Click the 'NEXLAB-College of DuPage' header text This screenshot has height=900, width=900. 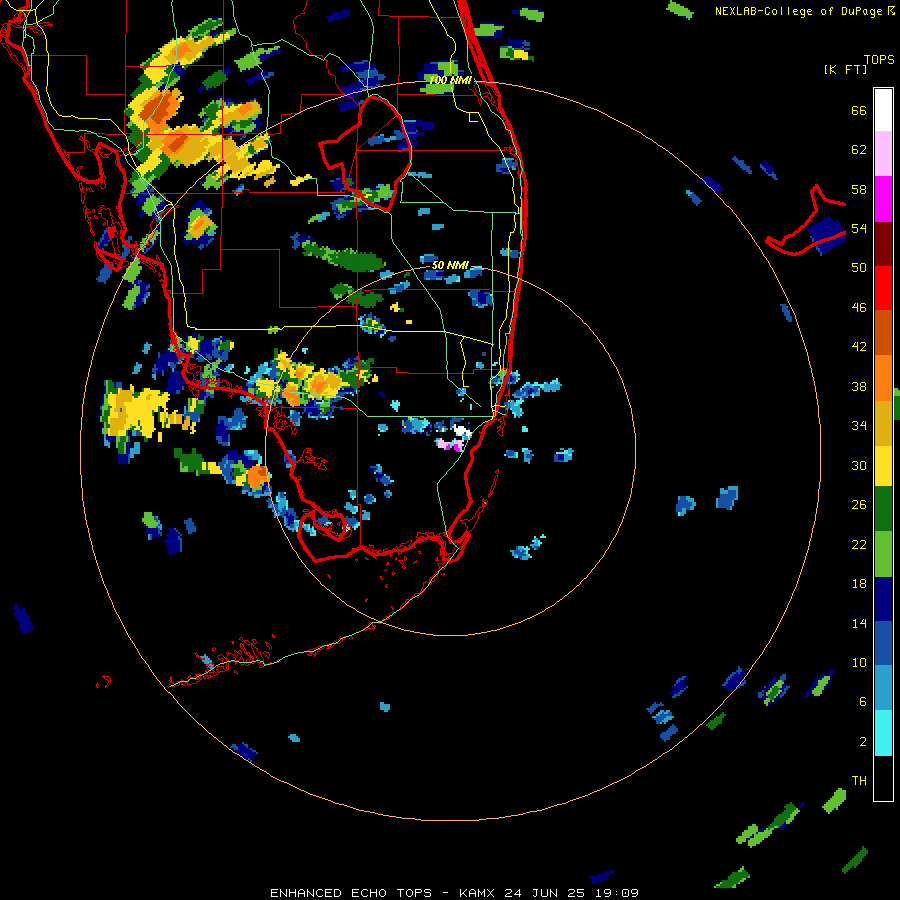click(x=798, y=11)
